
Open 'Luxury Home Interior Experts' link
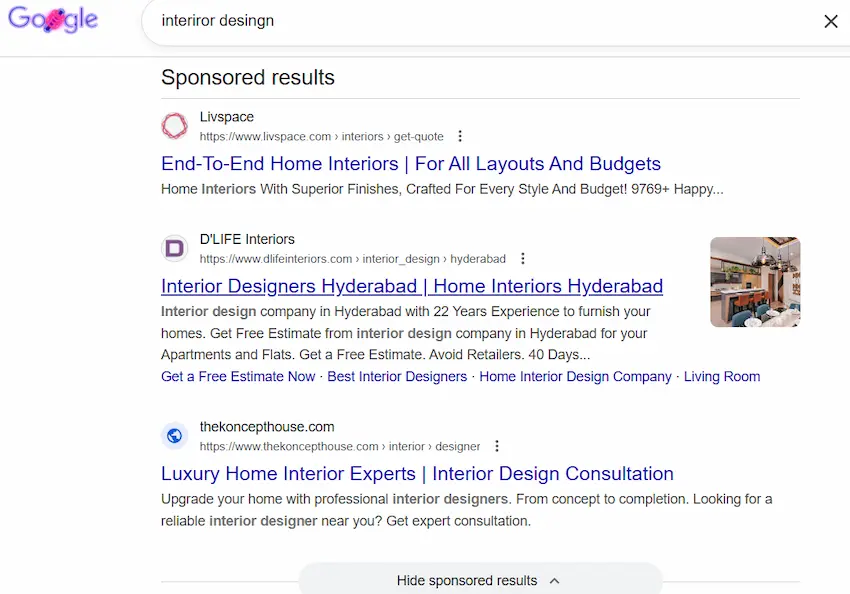click(x=417, y=474)
